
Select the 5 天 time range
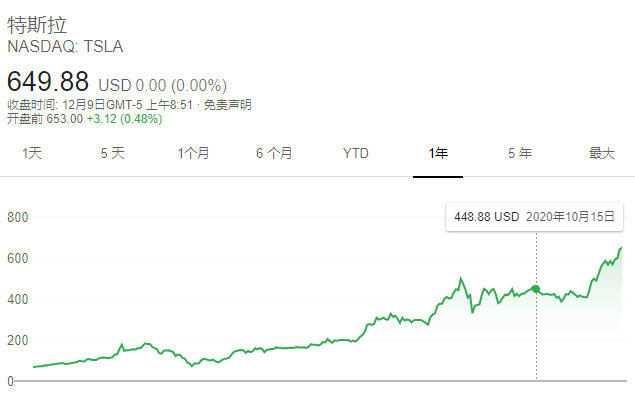coord(112,153)
